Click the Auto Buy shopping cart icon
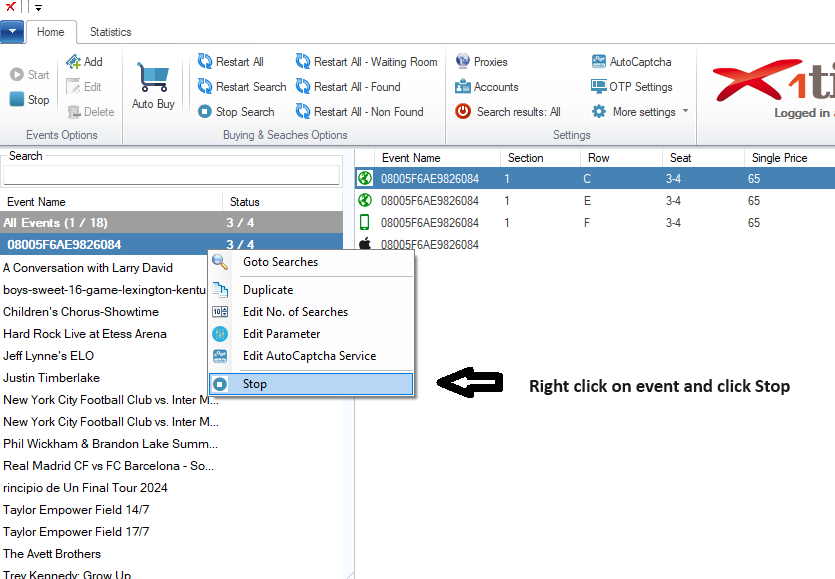835x579 pixels. pos(153,80)
